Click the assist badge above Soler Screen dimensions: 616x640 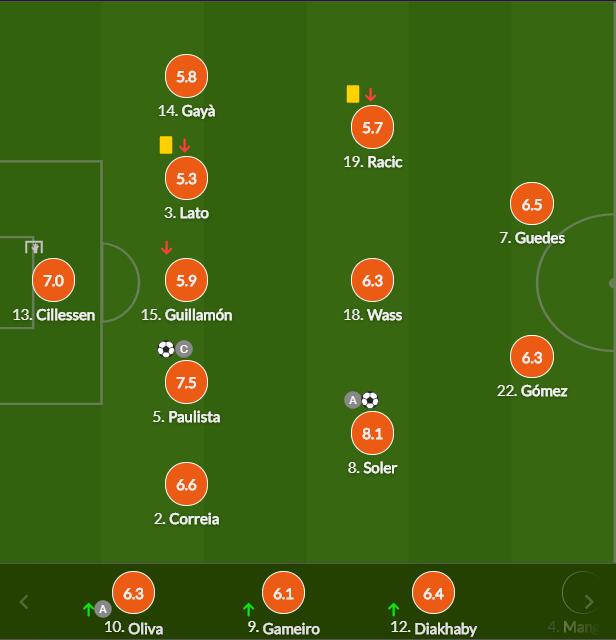(353, 400)
